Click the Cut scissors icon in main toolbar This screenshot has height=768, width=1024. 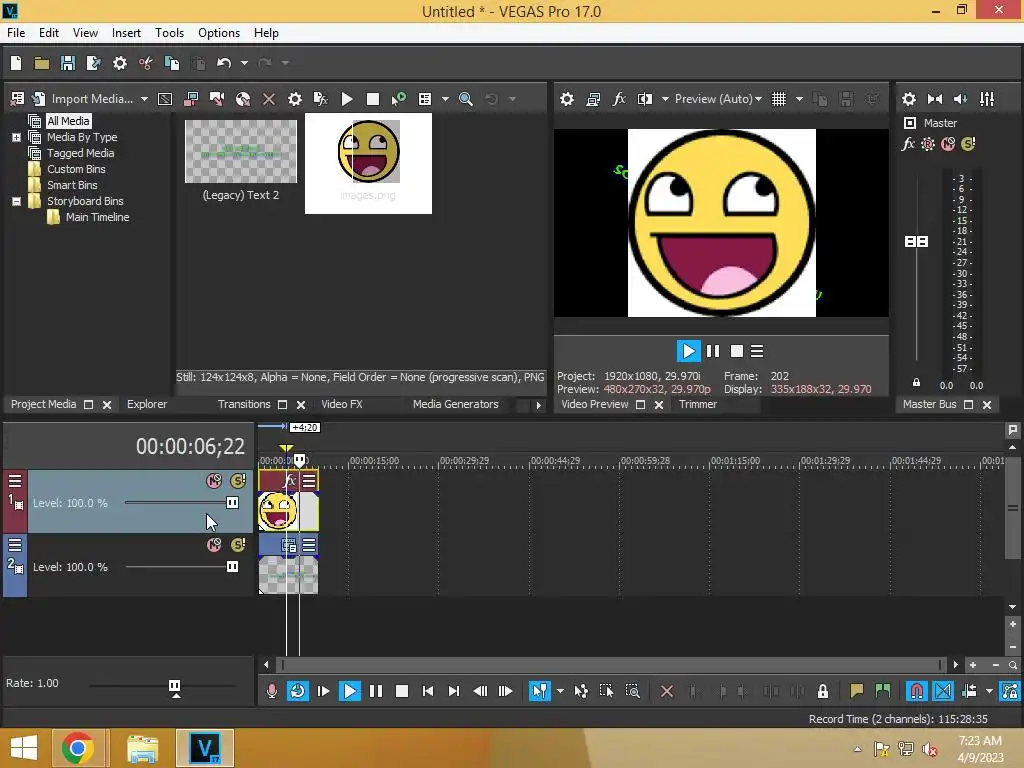(x=146, y=63)
